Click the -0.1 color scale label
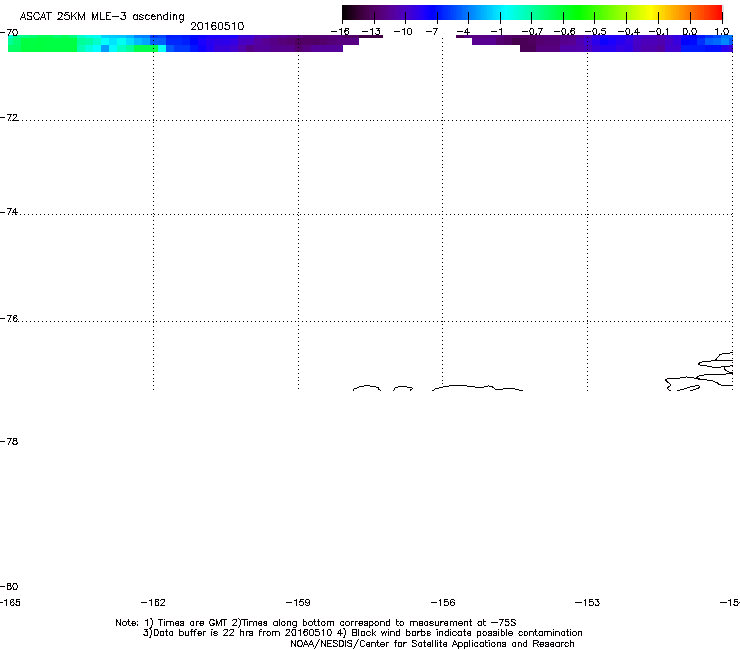740x650 pixels. click(659, 32)
